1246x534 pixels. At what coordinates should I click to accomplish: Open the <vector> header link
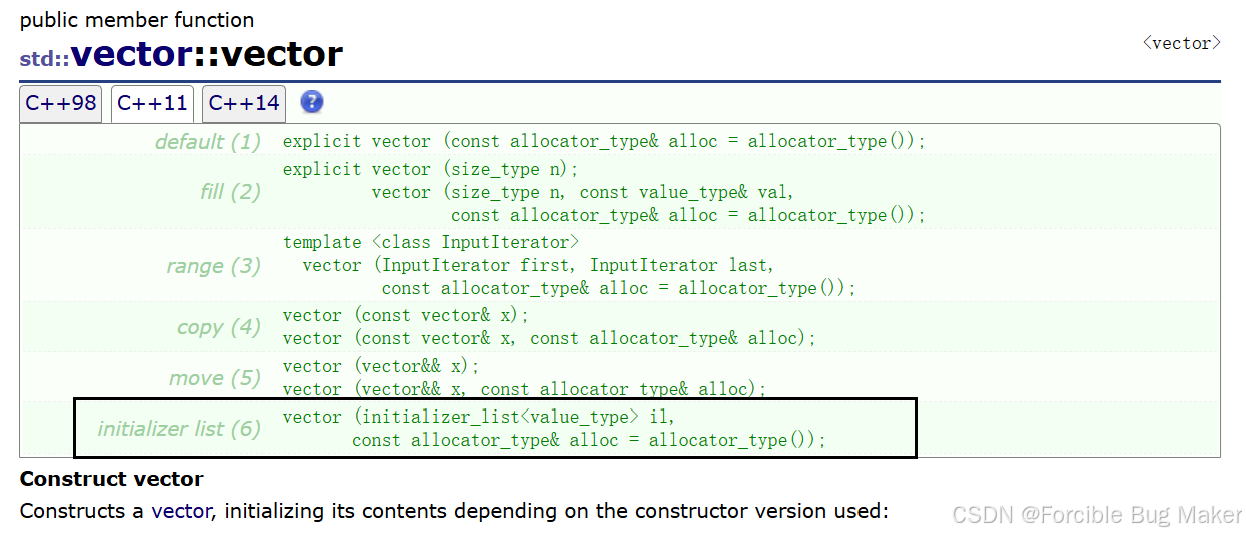[1182, 43]
